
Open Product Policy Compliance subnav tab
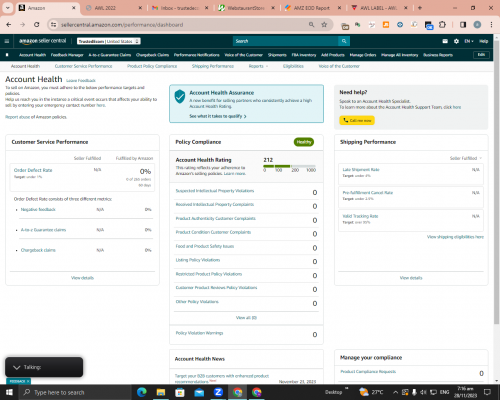[152, 66]
